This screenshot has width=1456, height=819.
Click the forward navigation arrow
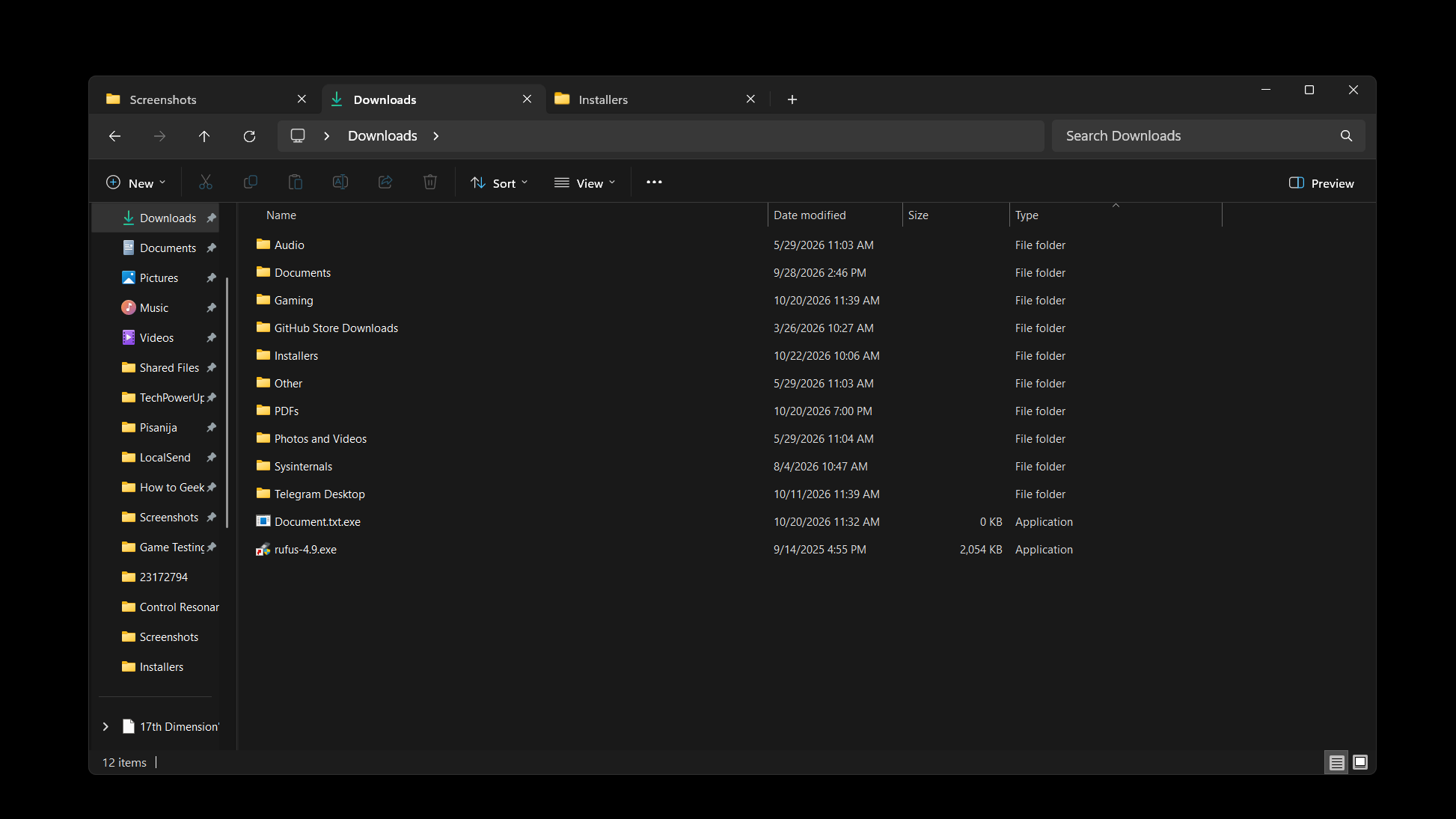click(159, 136)
